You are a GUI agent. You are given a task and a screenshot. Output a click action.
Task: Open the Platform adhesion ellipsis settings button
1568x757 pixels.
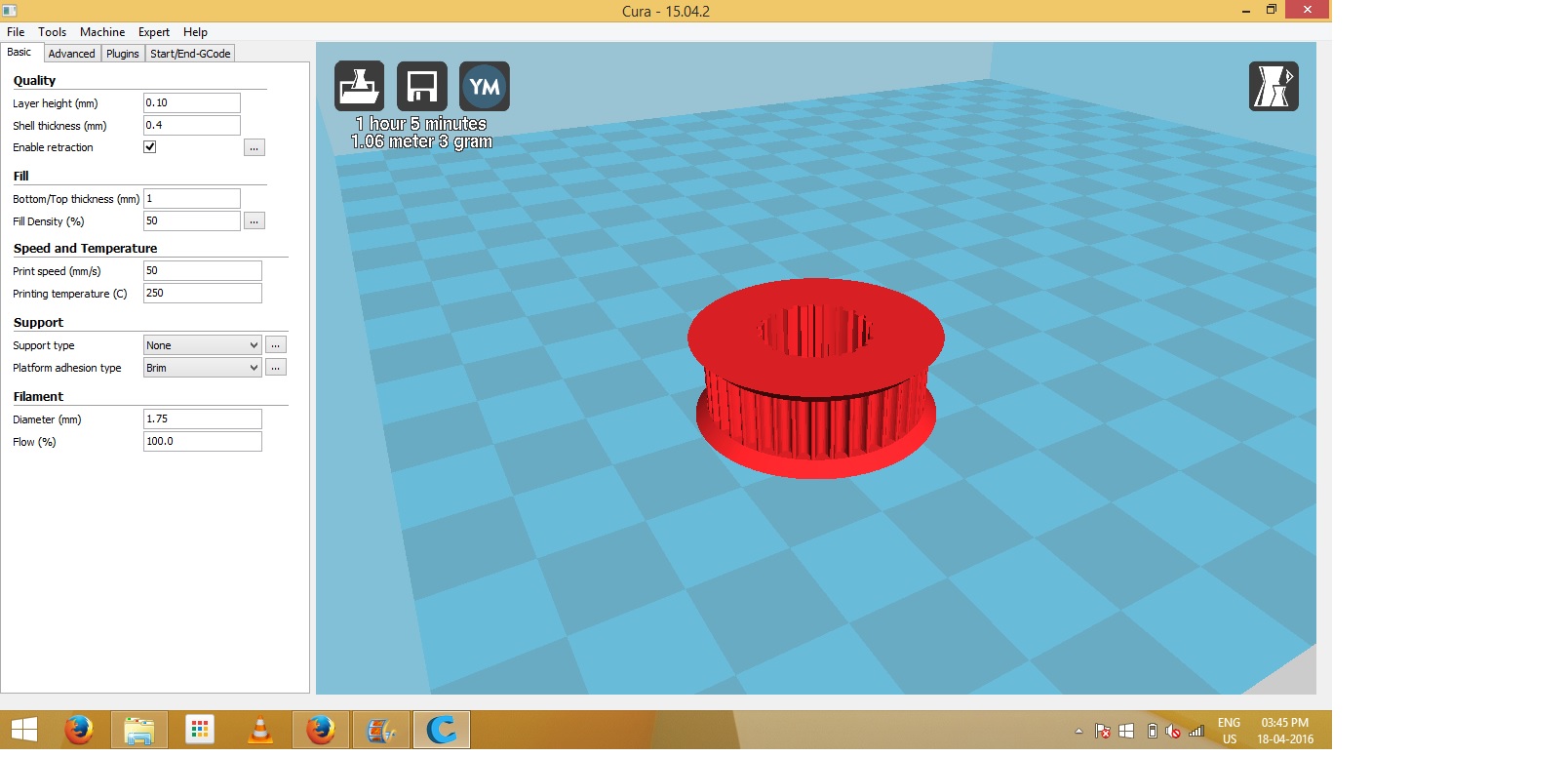tap(276, 368)
